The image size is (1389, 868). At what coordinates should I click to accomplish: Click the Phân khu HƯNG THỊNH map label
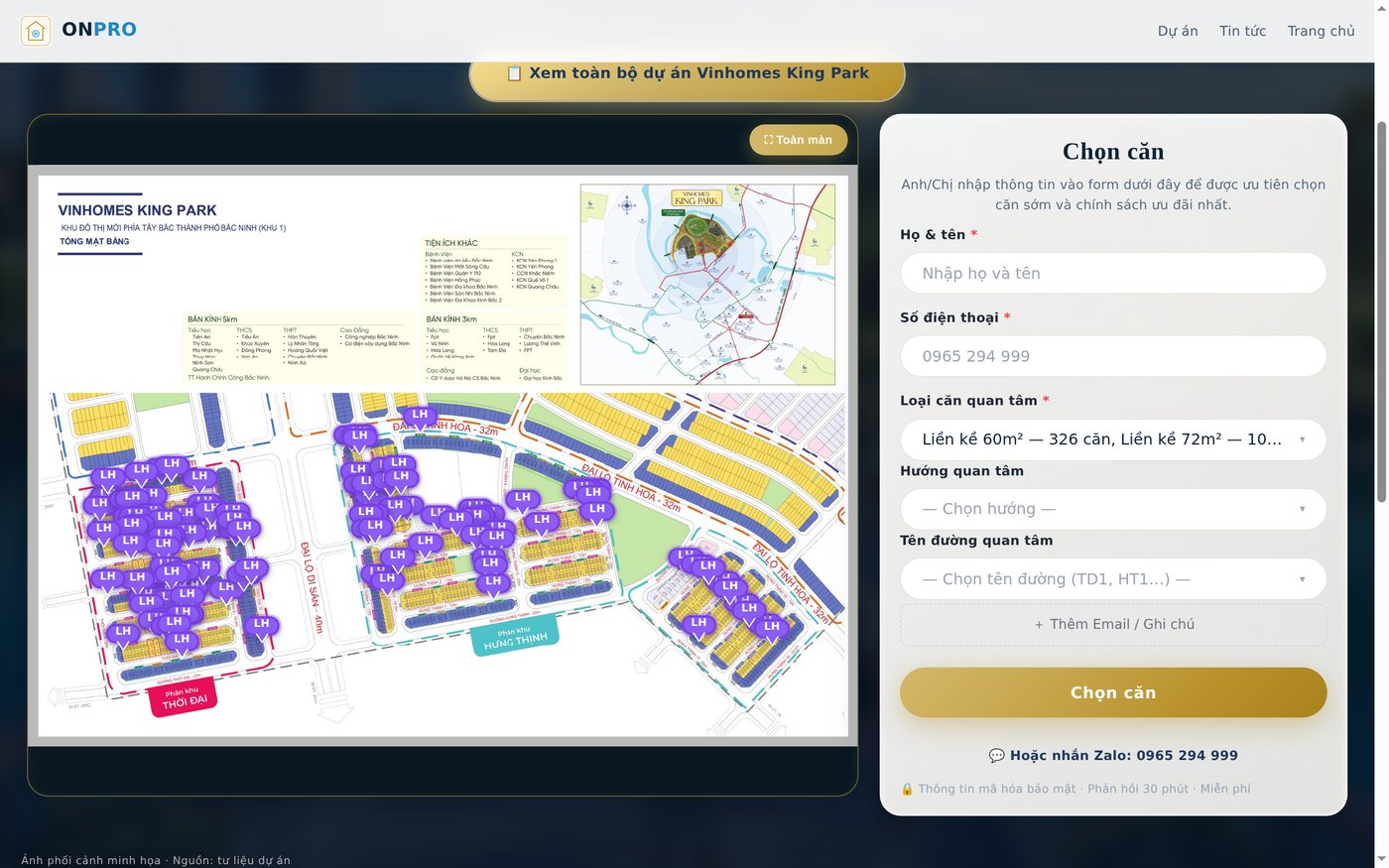click(x=515, y=637)
